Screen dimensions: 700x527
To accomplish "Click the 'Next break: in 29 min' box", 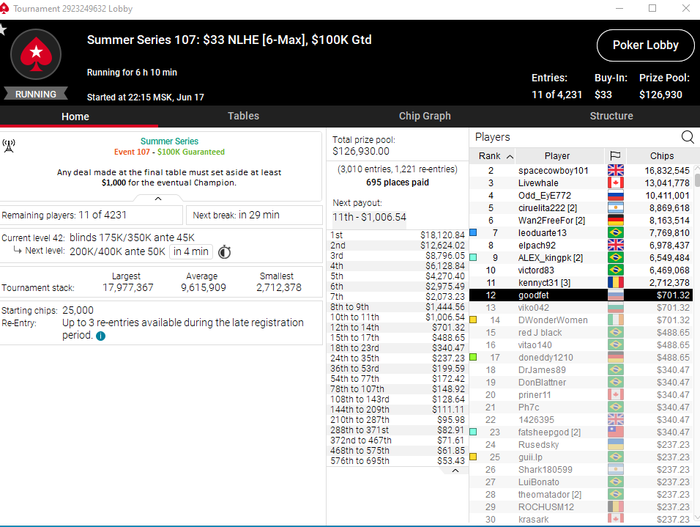I will pos(254,215).
